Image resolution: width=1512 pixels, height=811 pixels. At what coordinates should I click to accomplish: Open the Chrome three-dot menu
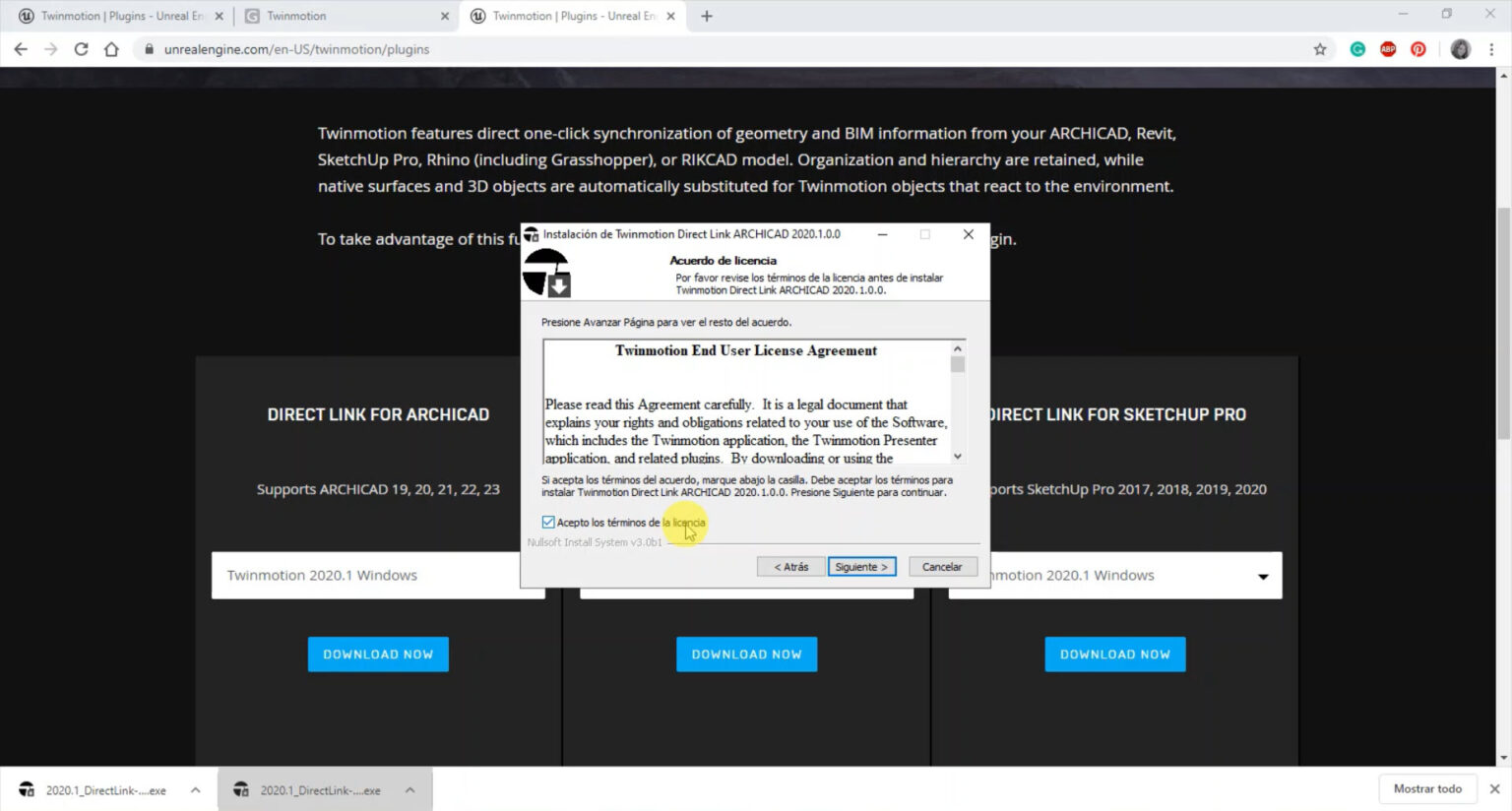1491,49
